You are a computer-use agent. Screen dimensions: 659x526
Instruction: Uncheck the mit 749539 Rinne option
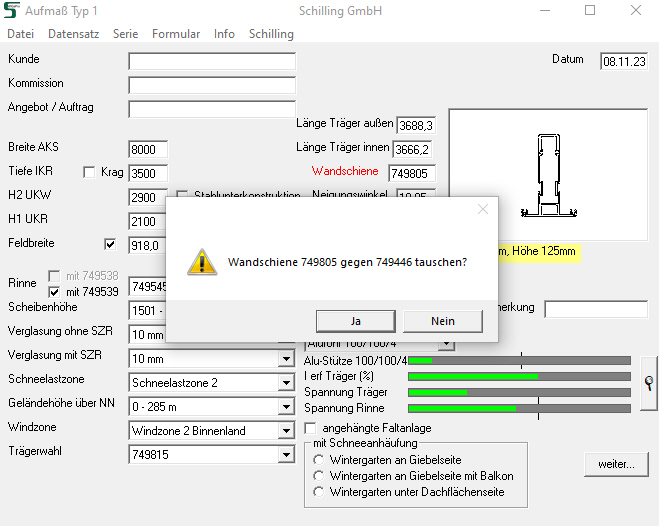click(x=54, y=292)
